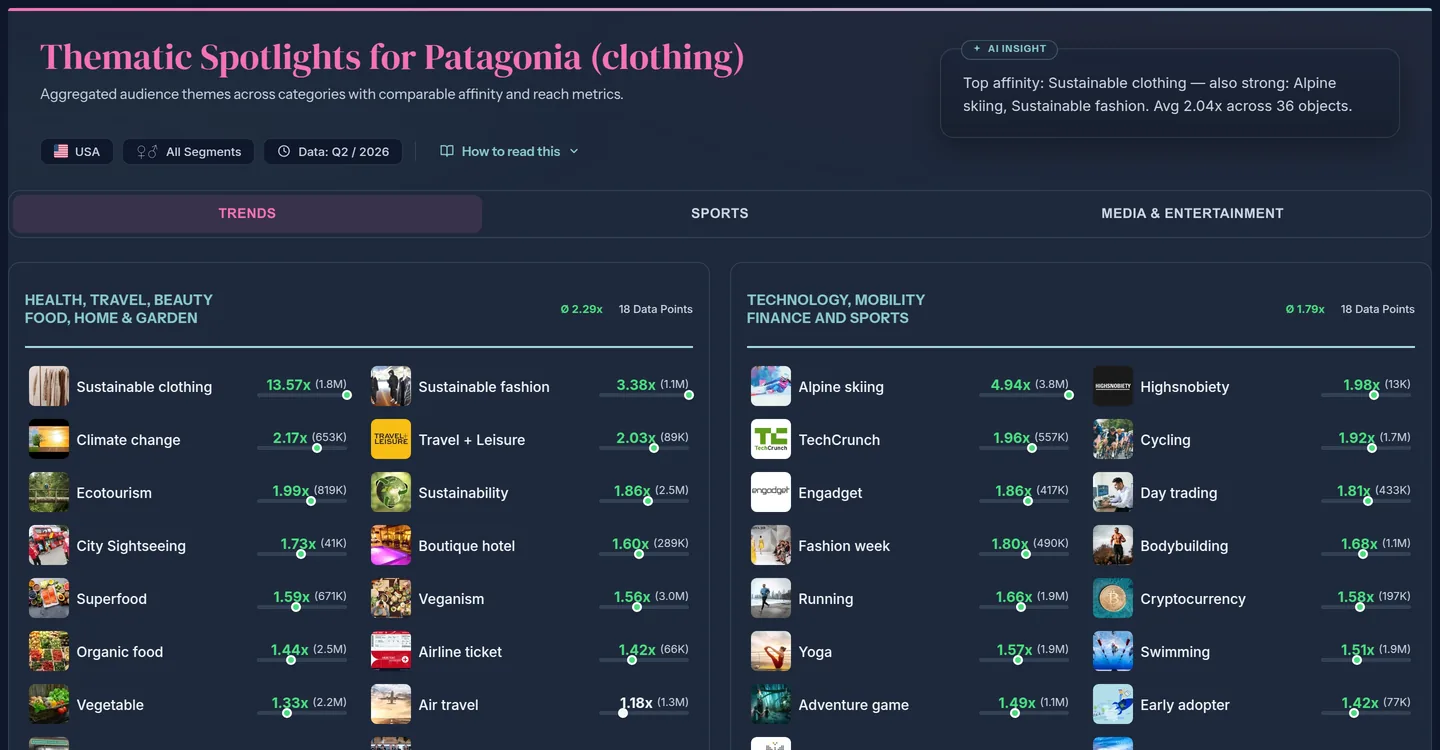The width and height of the screenshot is (1440, 750).
Task: Open the All Segments filter
Action: (x=189, y=151)
